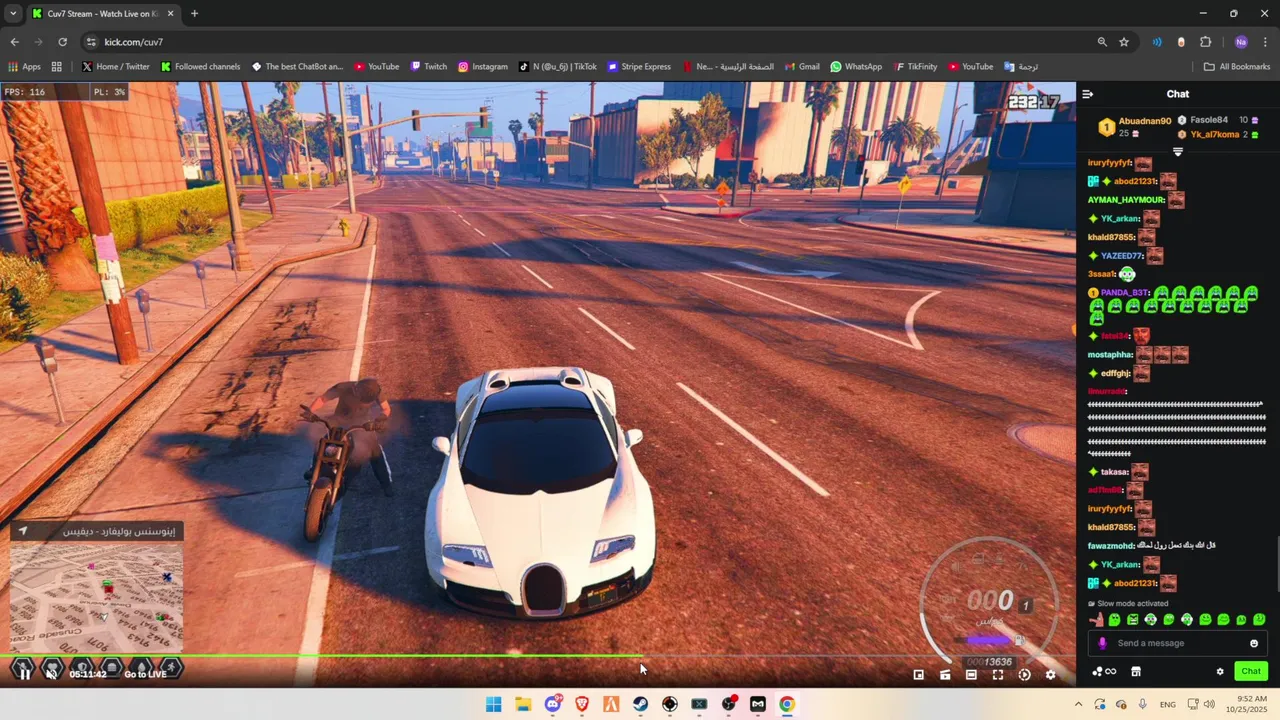Show hidden system tray icons
Screen dimensions: 1280x720
click(x=1078, y=704)
